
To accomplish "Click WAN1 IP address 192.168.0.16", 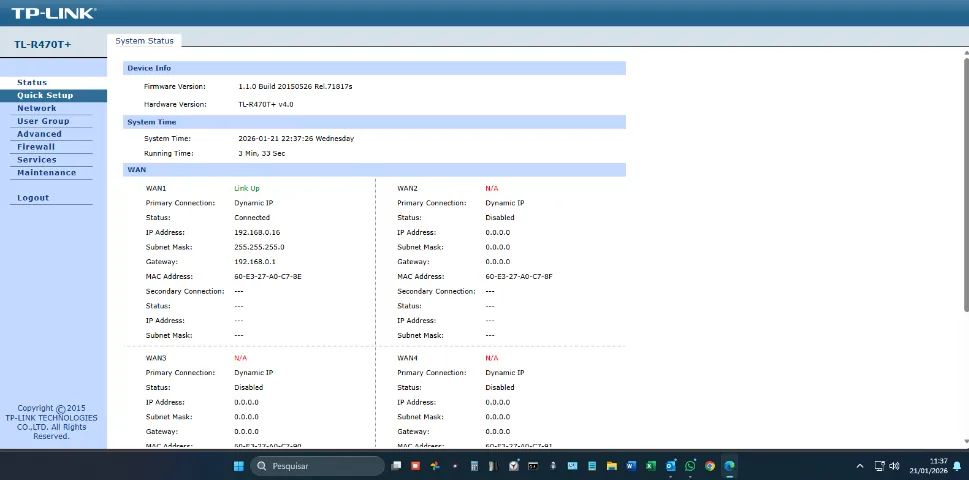I will (257, 232).
